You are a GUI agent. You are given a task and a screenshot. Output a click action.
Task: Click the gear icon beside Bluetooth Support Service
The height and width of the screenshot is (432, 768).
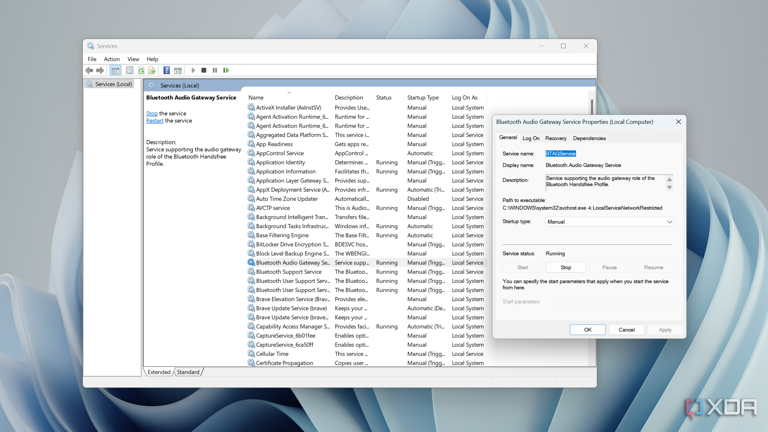tap(251, 271)
